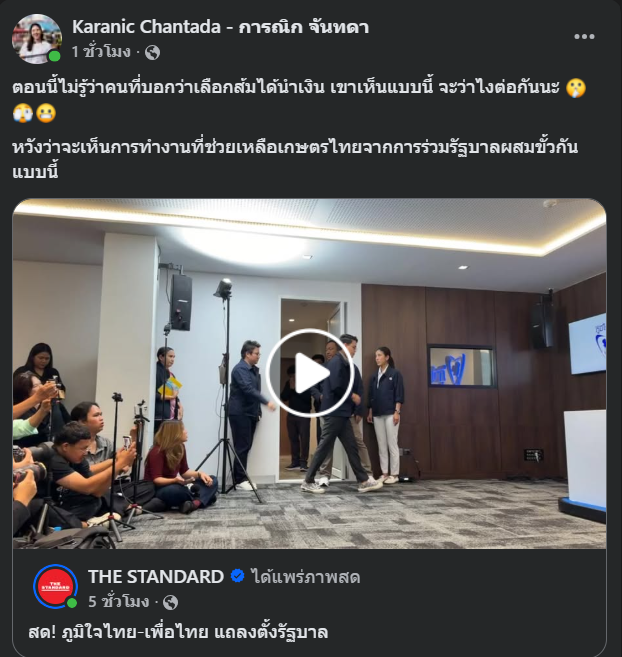This screenshot has width=622, height=657.
Task: Open the shared video thumbnail image
Action: [309, 373]
